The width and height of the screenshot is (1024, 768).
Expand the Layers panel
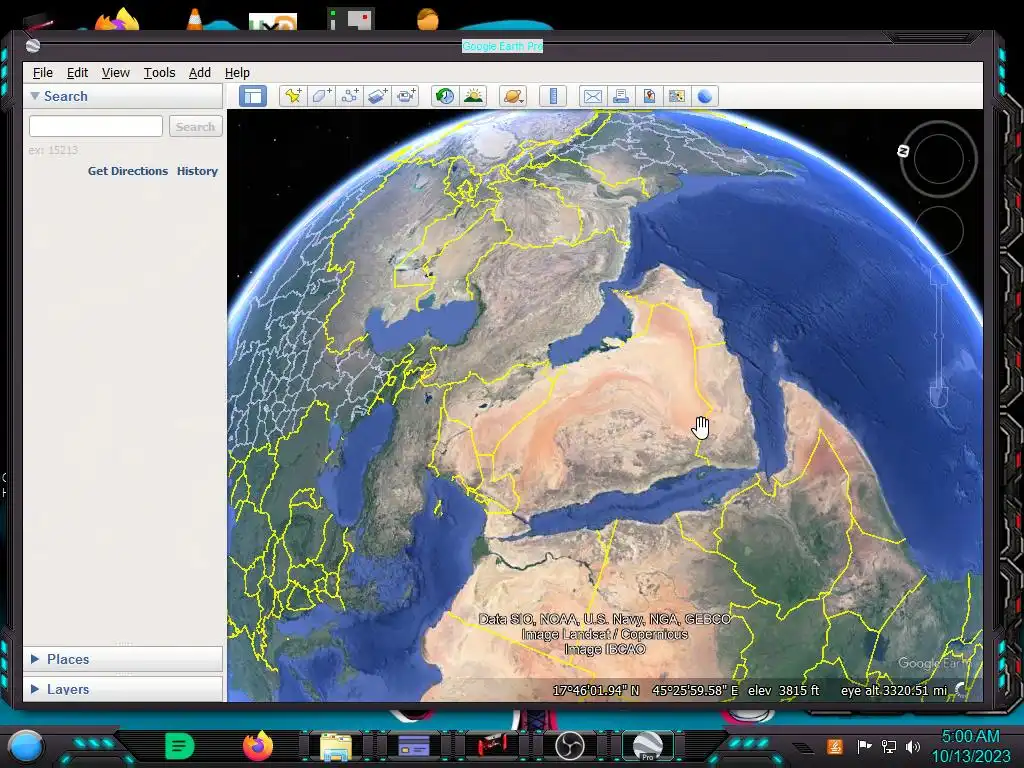point(35,689)
